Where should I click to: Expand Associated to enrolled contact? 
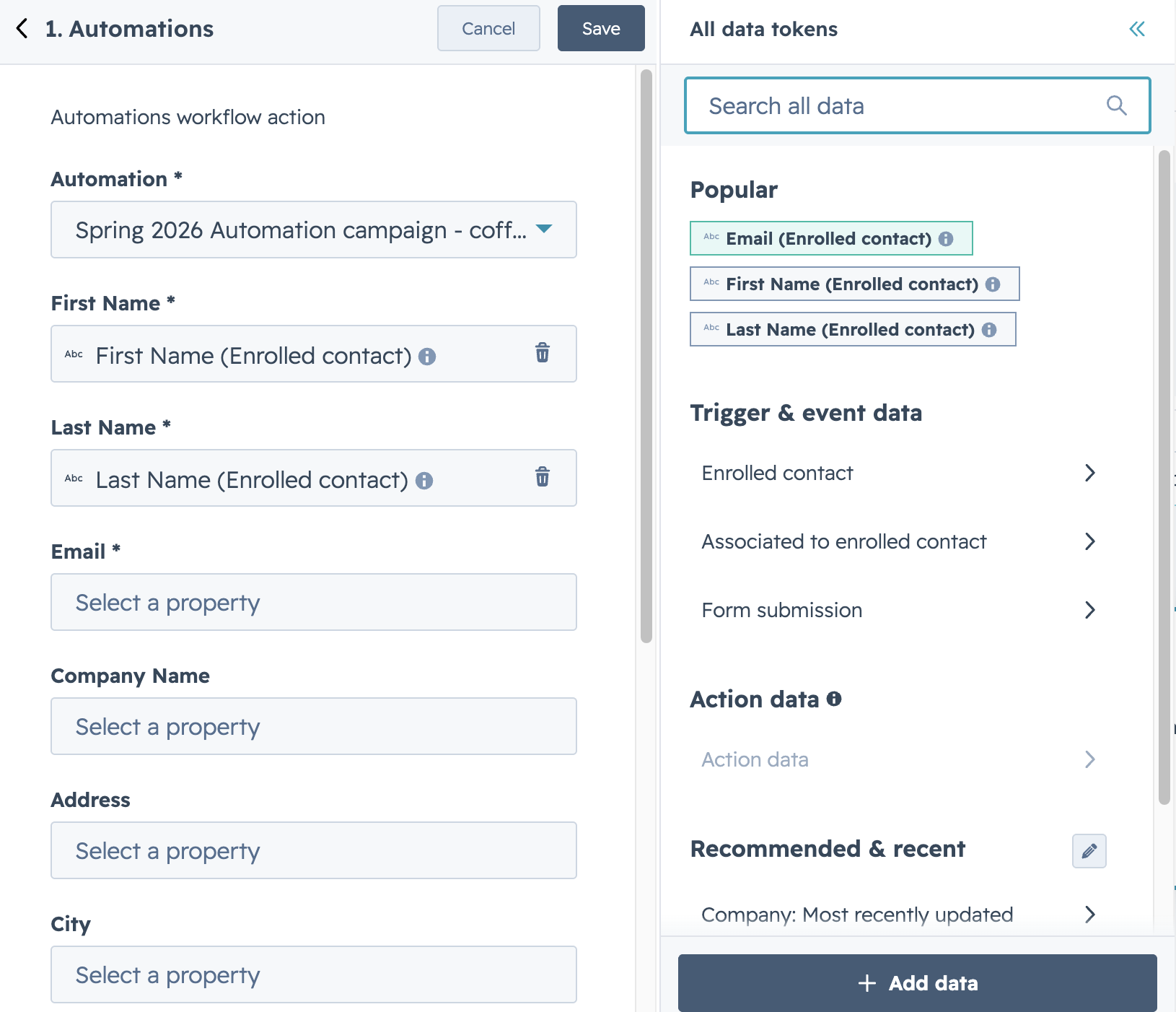899,541
